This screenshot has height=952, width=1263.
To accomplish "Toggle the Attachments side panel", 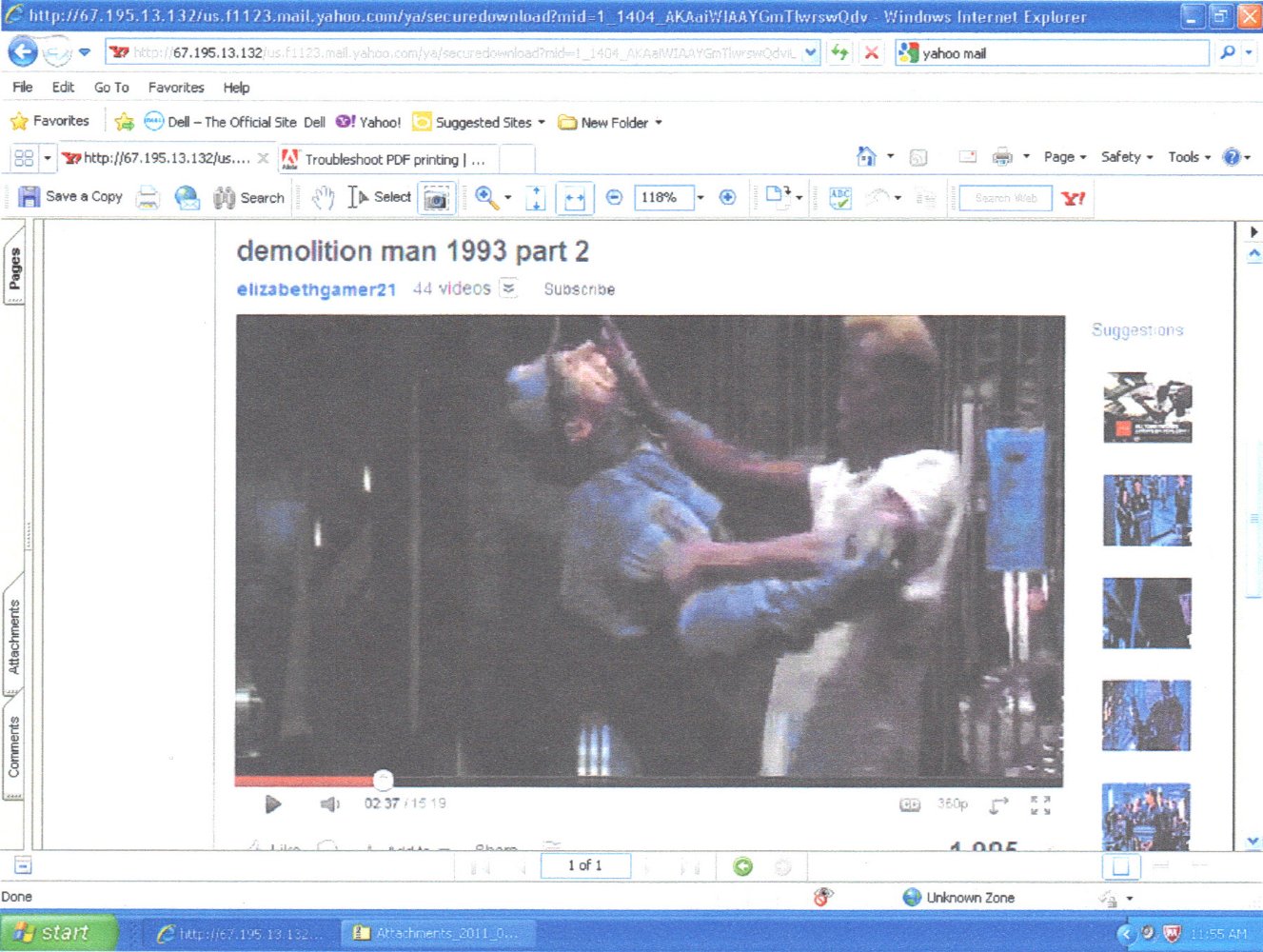I will (x=14, y=636).
